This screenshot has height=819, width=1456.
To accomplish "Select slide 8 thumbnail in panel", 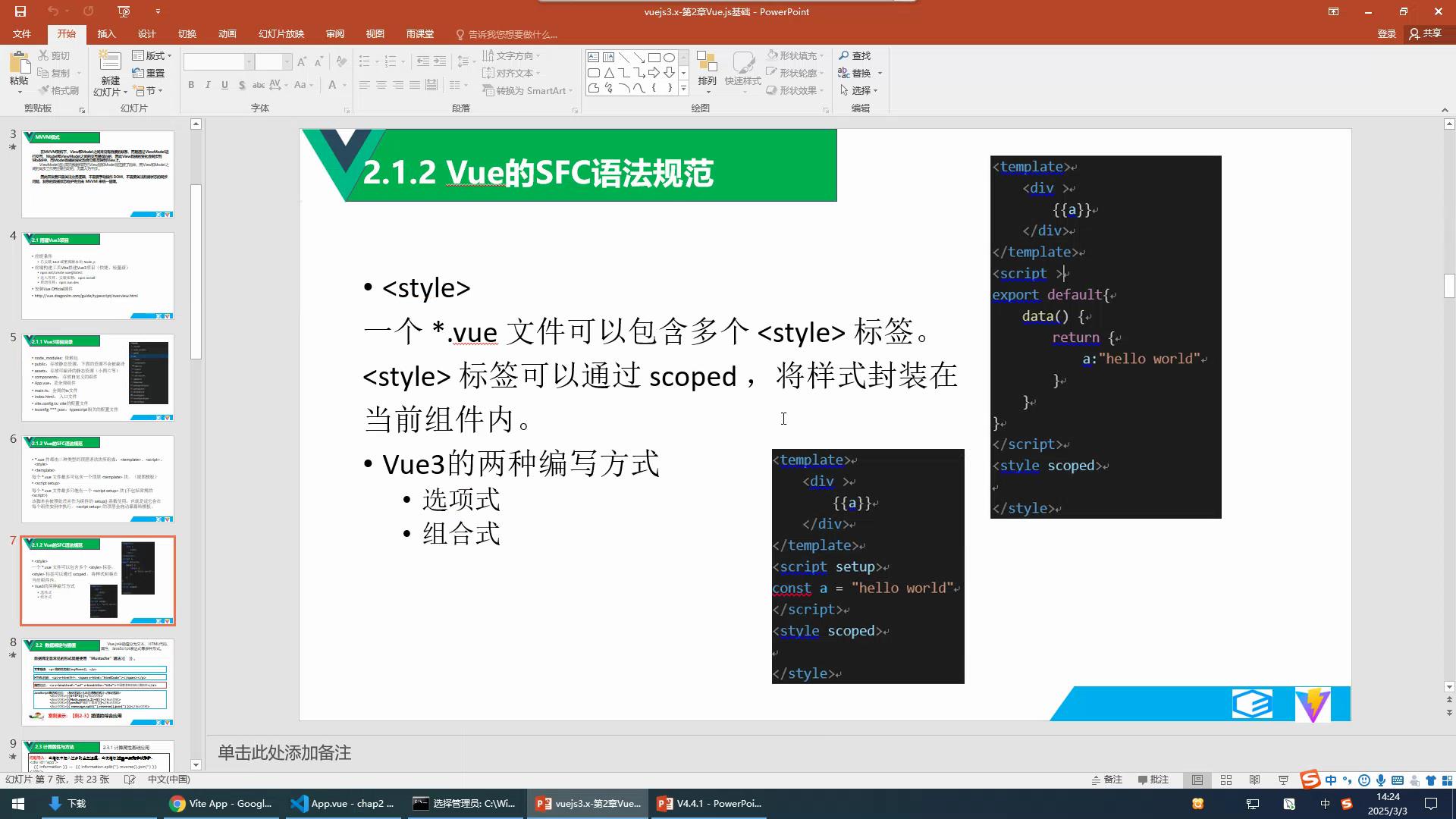I will click(98, 682).
